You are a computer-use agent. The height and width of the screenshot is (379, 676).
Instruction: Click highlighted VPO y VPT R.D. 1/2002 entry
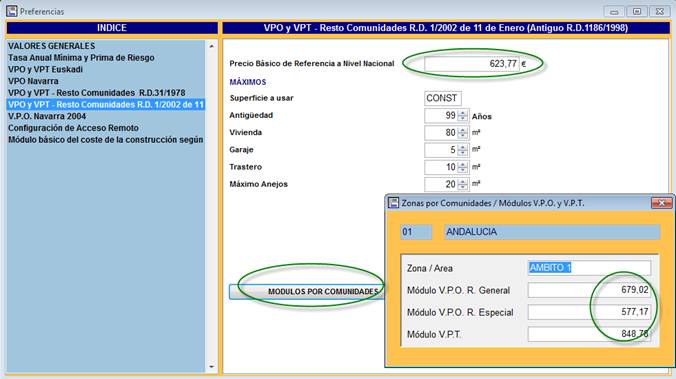pos(106,104)
